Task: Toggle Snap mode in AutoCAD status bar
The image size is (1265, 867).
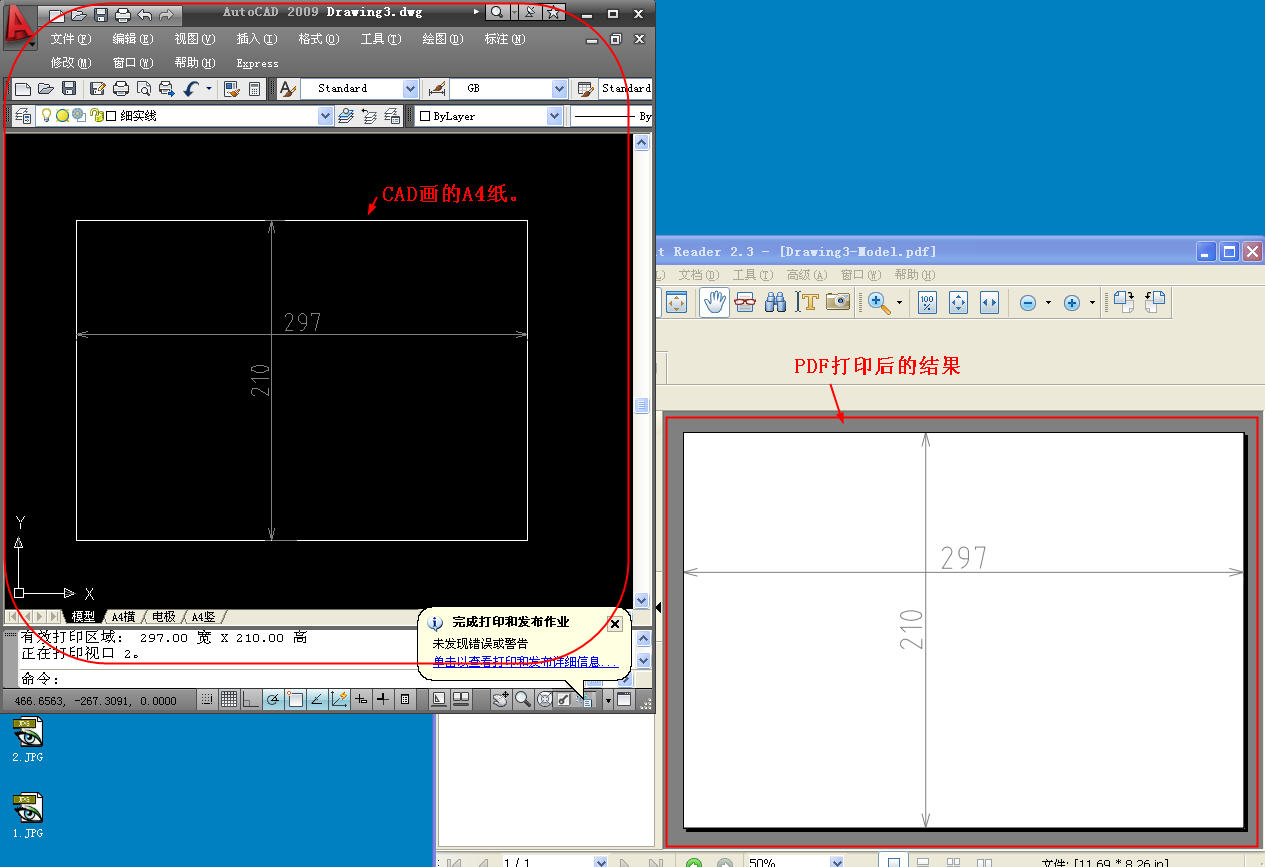Action: pos(207,700)
